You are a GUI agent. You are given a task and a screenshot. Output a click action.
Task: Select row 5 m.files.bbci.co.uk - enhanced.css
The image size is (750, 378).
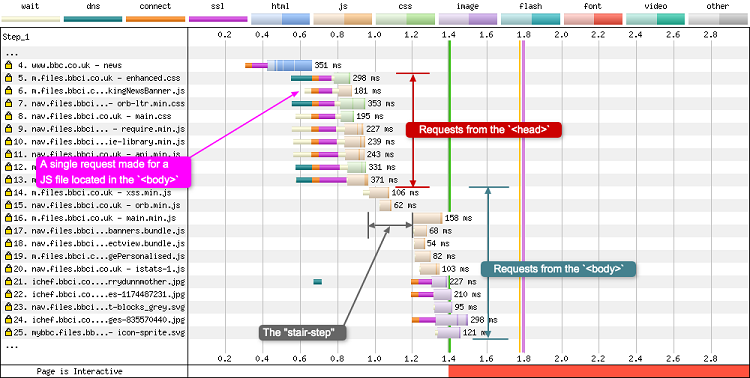[106, 78]
